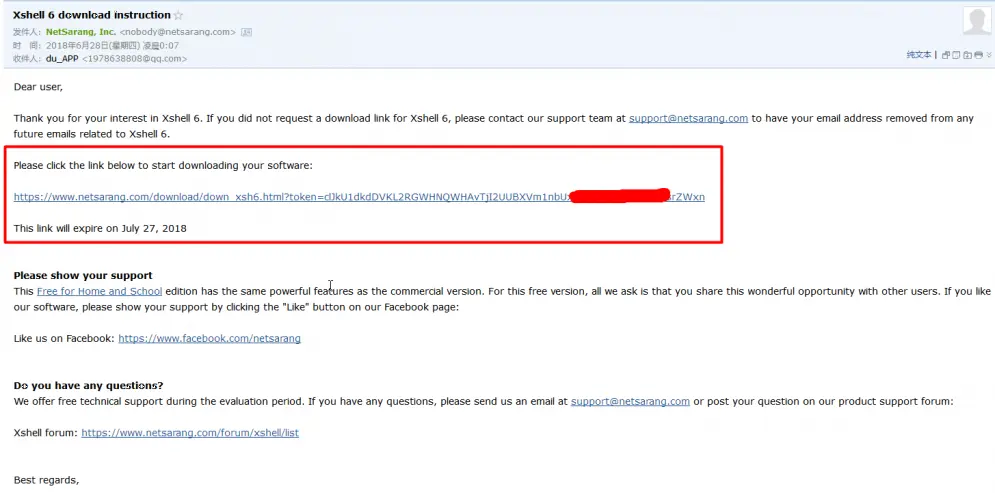995x493 pixels.
Task: Open the Xshell 6 download token link
Action: 359,197
